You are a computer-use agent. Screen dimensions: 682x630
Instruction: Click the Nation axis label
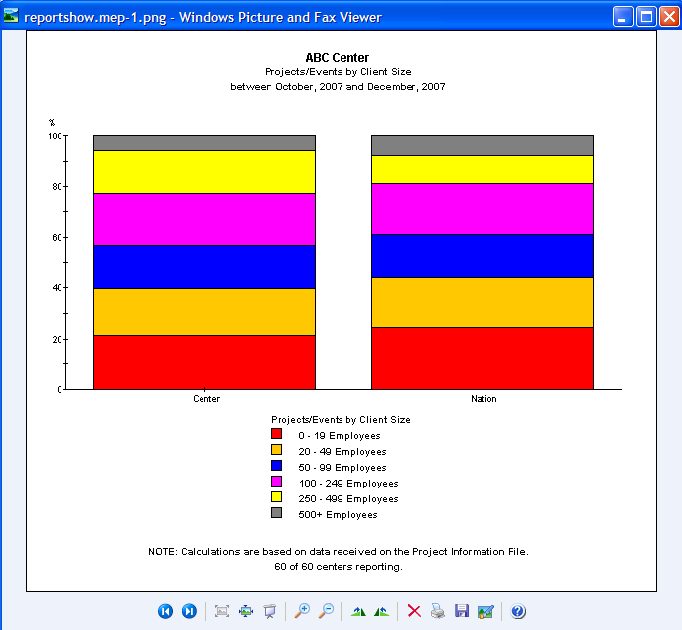(x=484, y=399)
